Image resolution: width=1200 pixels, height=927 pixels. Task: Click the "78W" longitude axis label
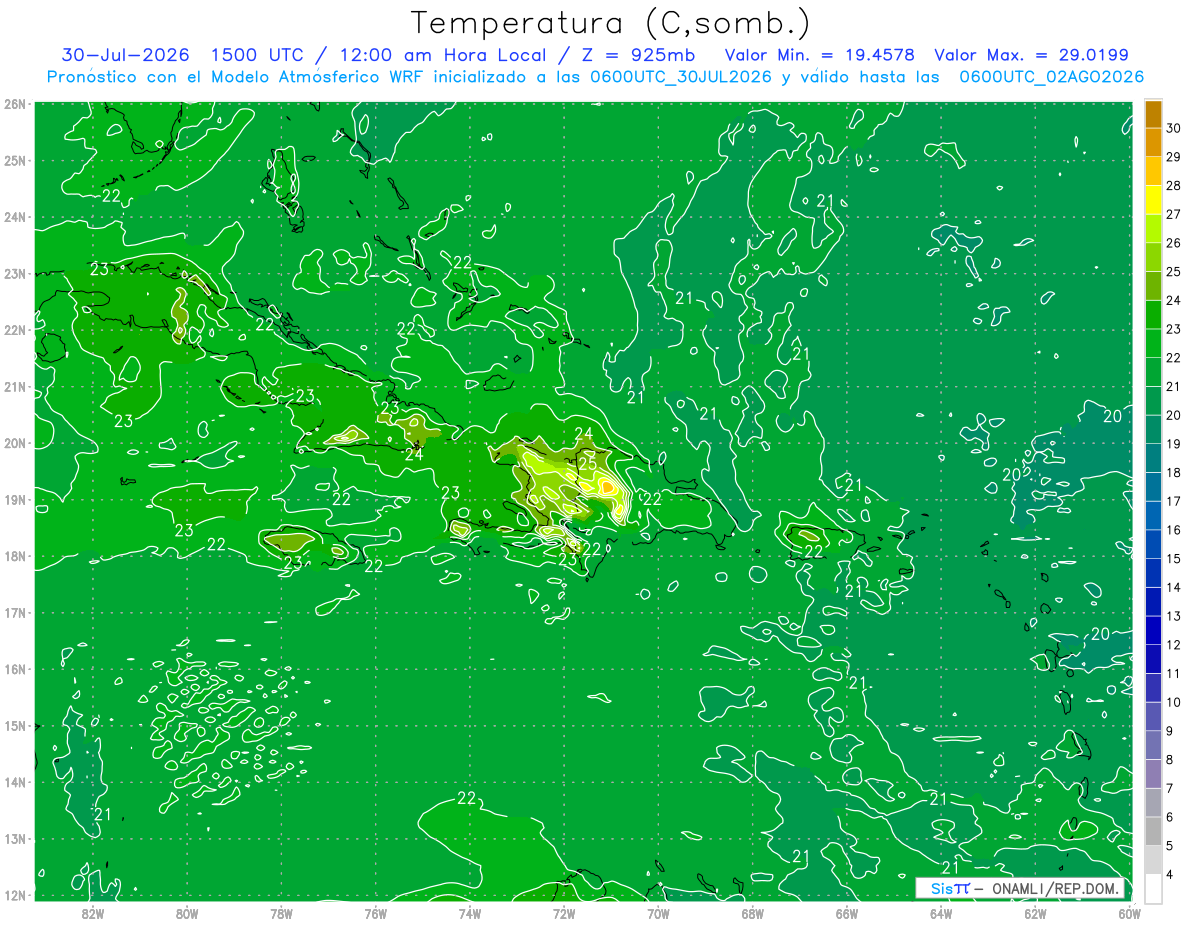click(281, 913)
